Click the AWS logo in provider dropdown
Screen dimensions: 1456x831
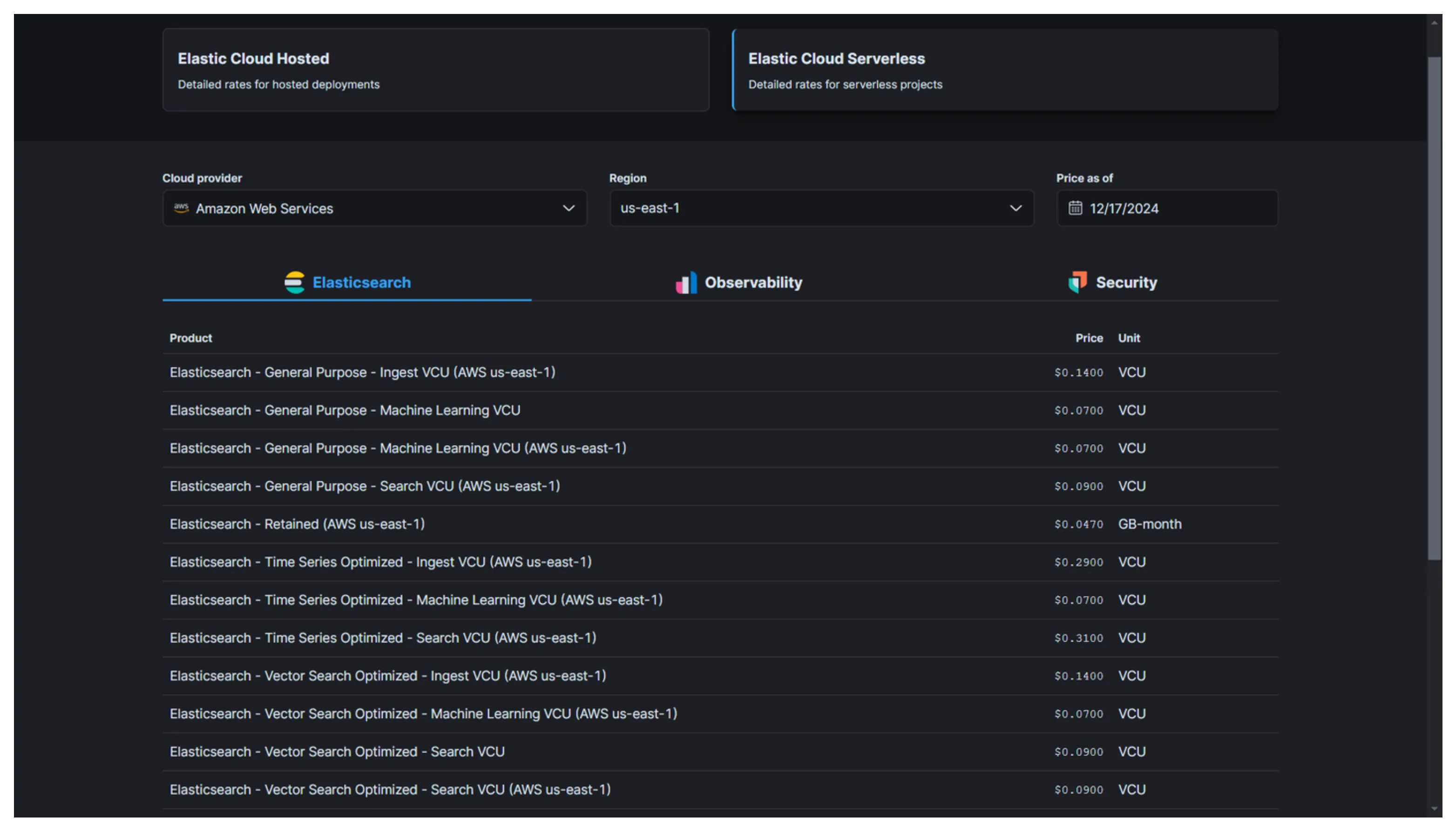182,208
